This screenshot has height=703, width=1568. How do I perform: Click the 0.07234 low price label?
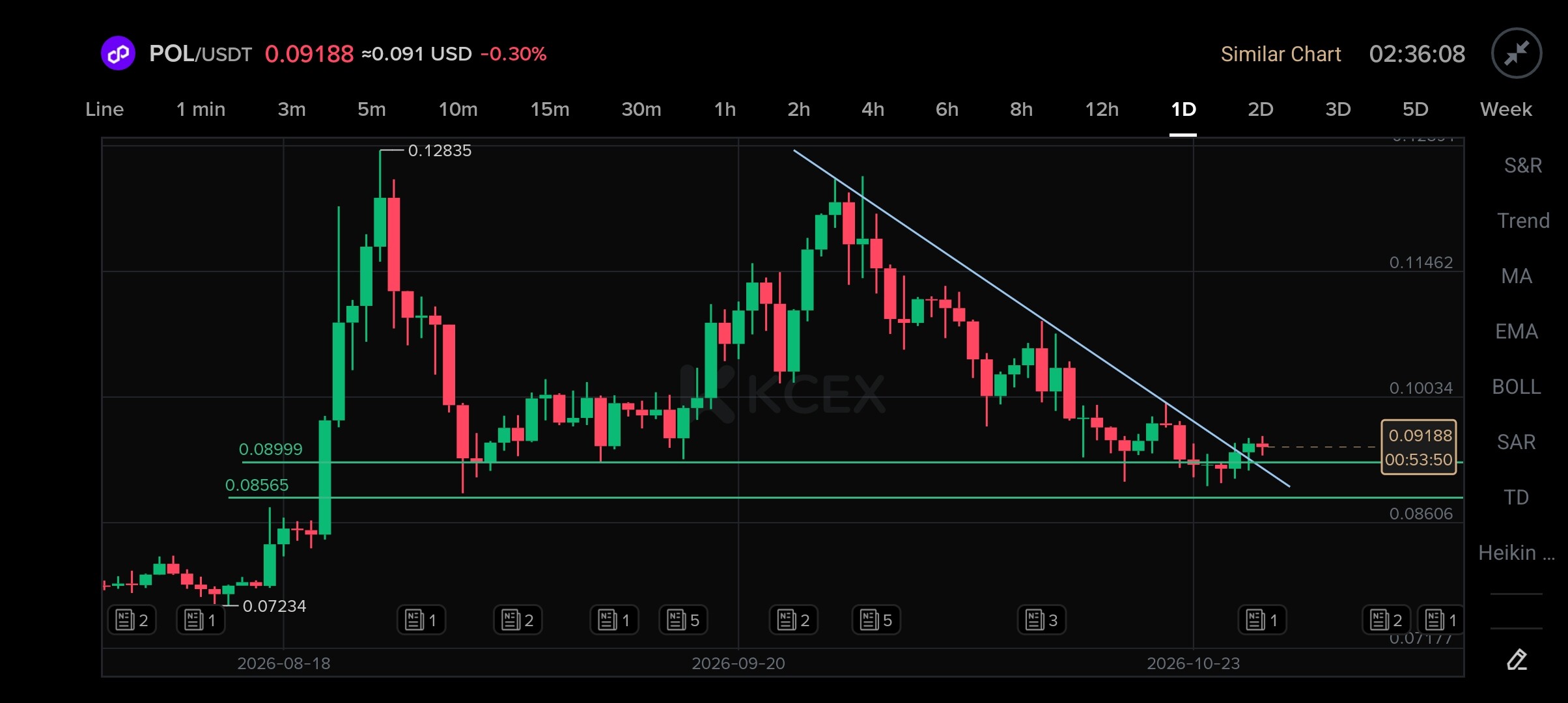274,606
